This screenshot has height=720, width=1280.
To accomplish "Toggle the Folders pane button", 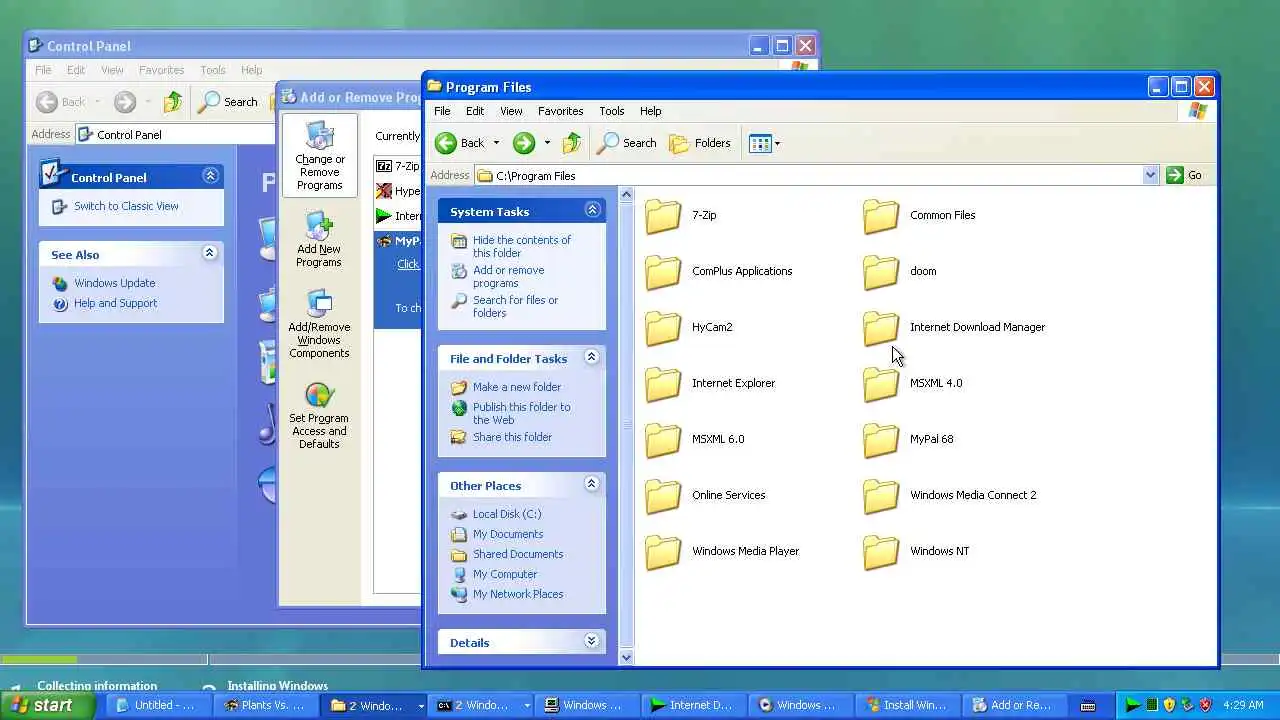I will [700, 143].
